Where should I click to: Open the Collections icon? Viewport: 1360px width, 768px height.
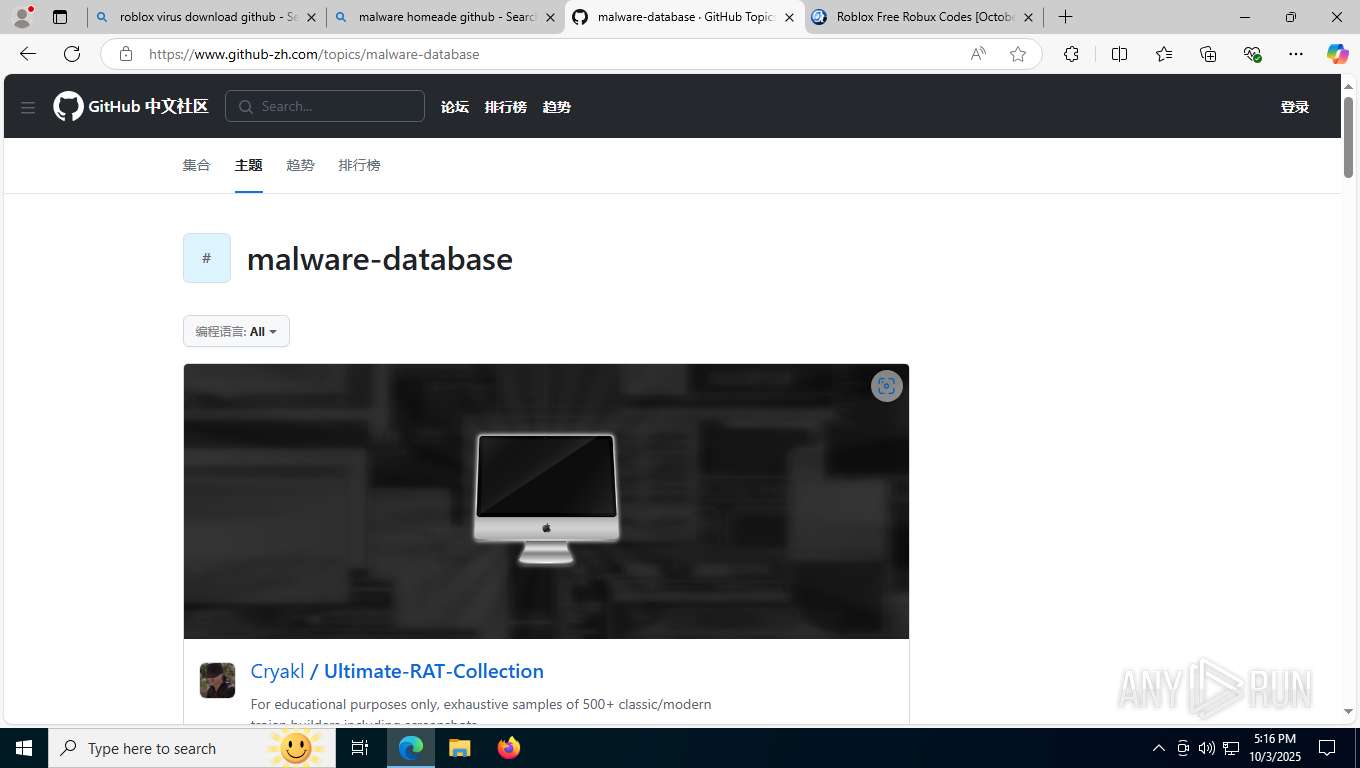click(x=1208, y=54)
